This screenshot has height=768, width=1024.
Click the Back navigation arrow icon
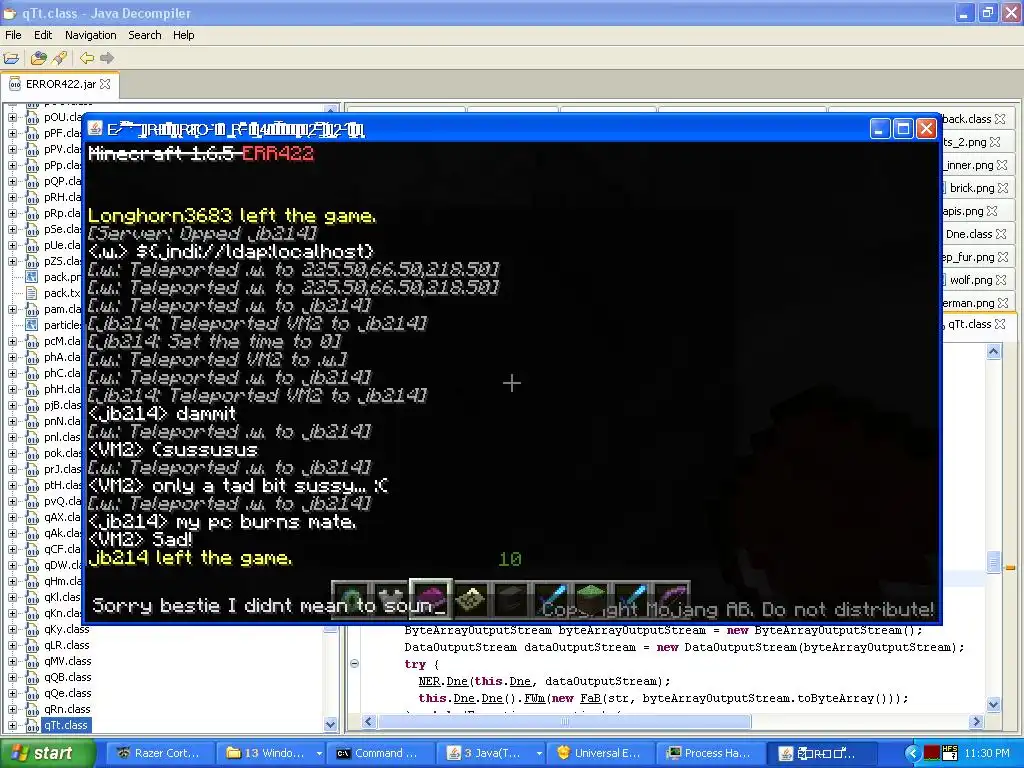86,58
